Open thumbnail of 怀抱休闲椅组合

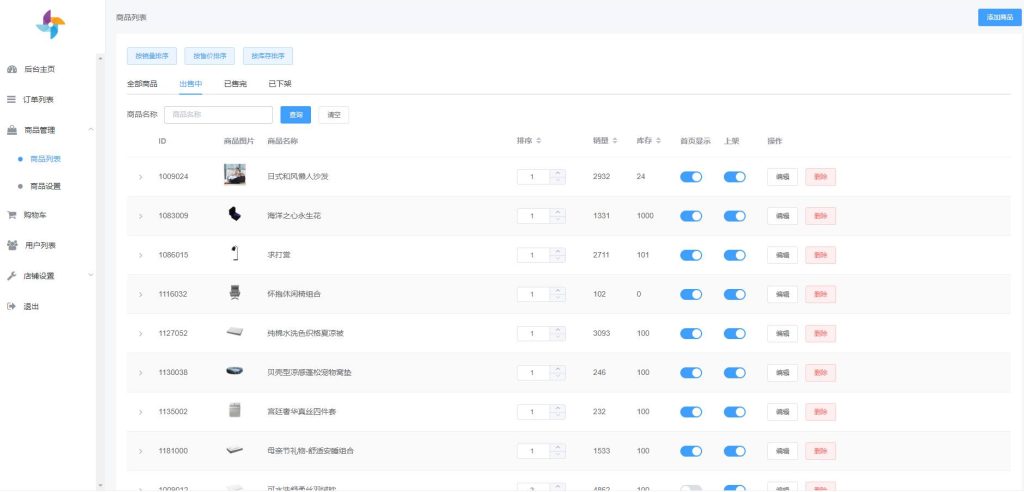tap(234, 293)
